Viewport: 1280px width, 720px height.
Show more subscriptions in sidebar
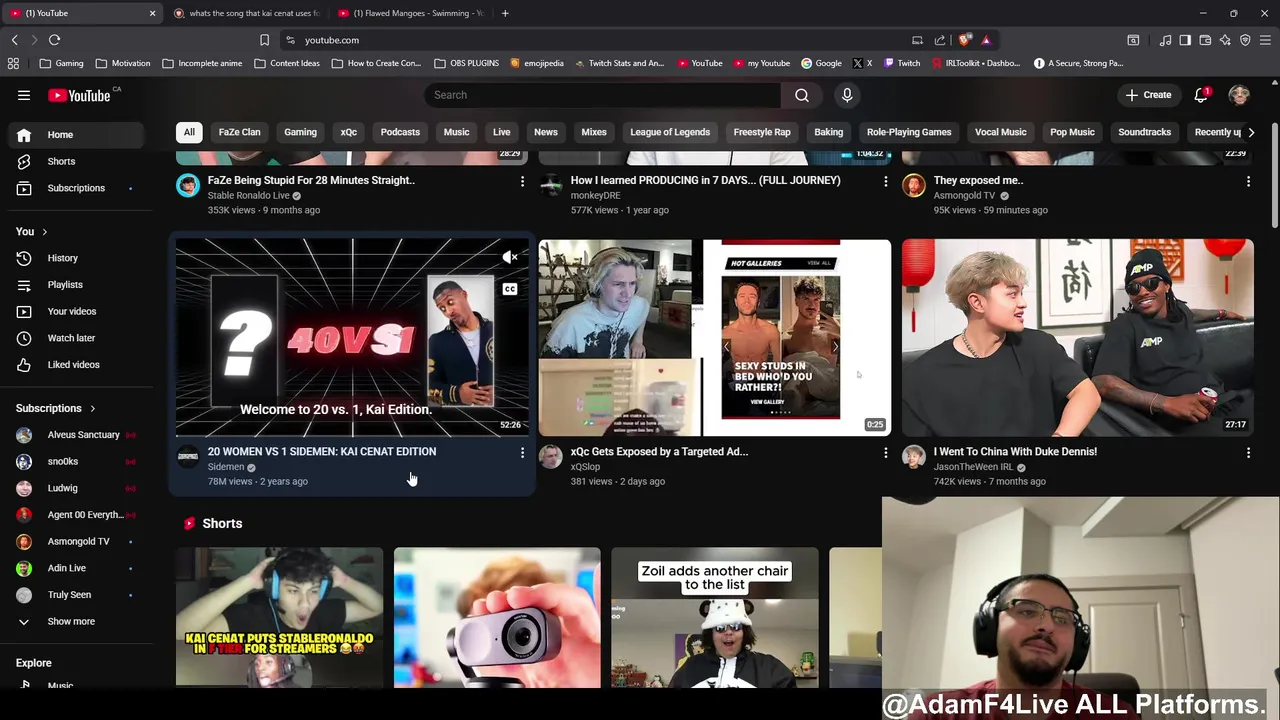pyautogui.click(x=74, y=621)
